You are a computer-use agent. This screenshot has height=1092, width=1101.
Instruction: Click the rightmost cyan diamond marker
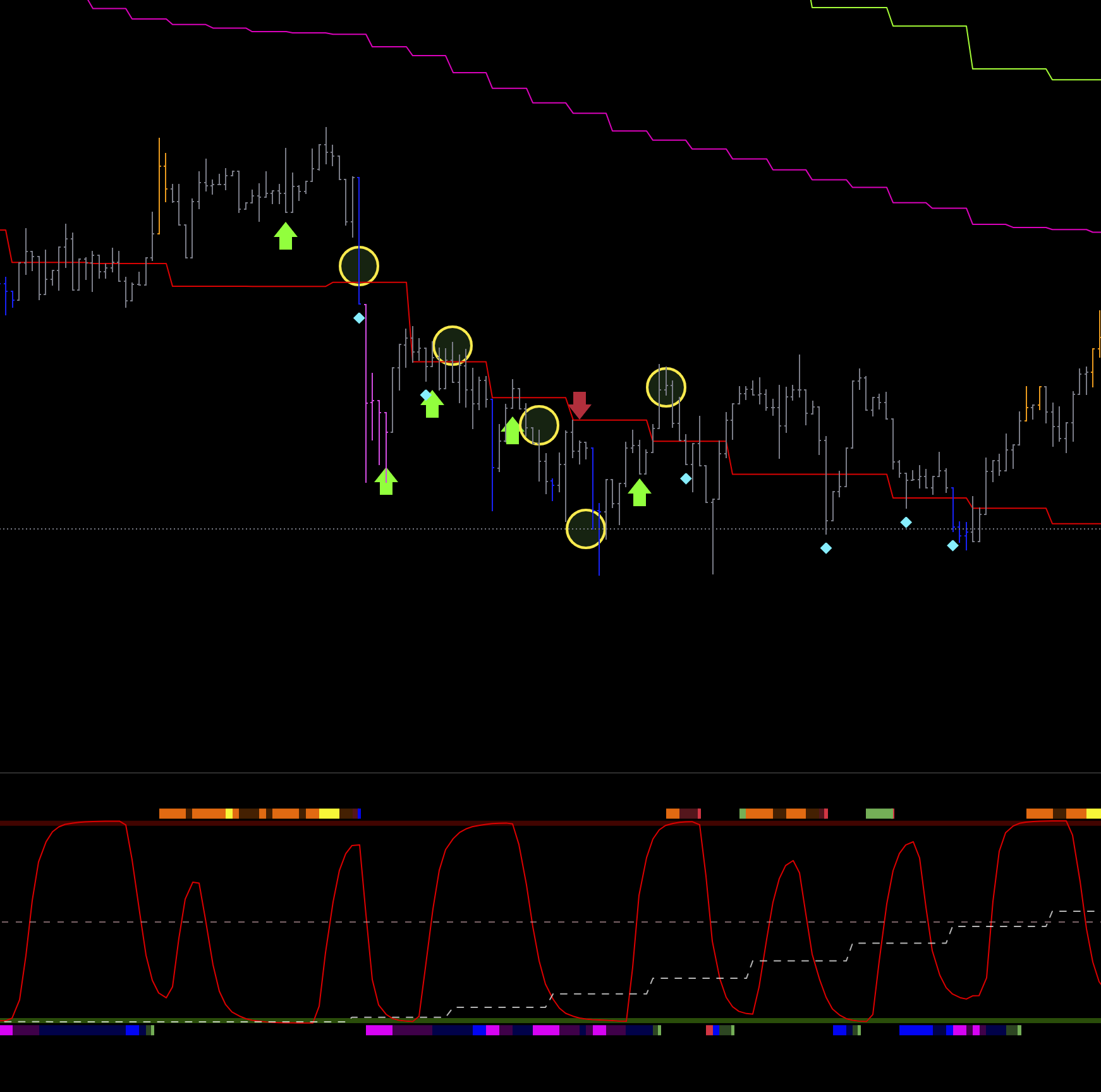pyautogui.click(x=952, y=545)
